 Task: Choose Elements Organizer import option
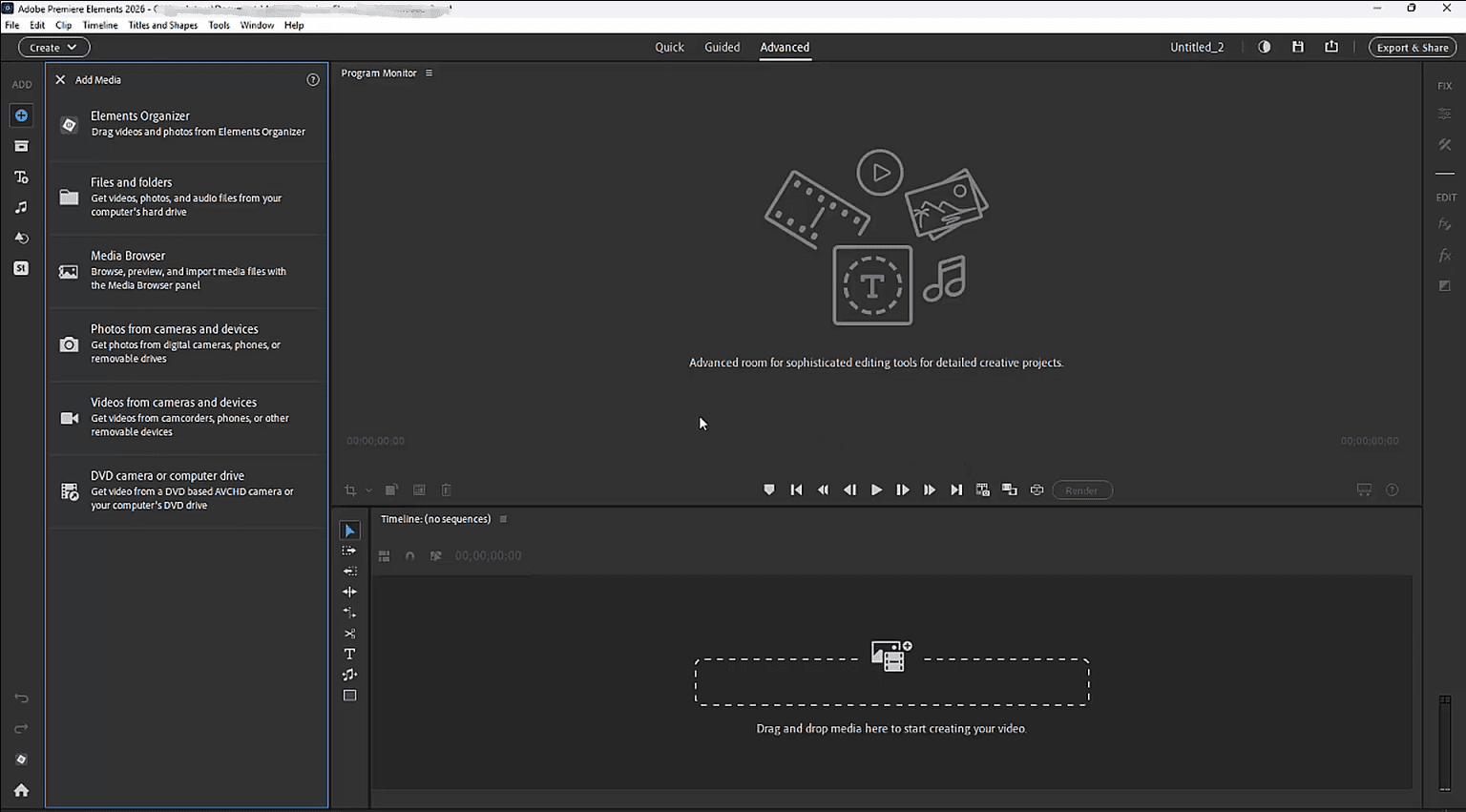(187, 124)
